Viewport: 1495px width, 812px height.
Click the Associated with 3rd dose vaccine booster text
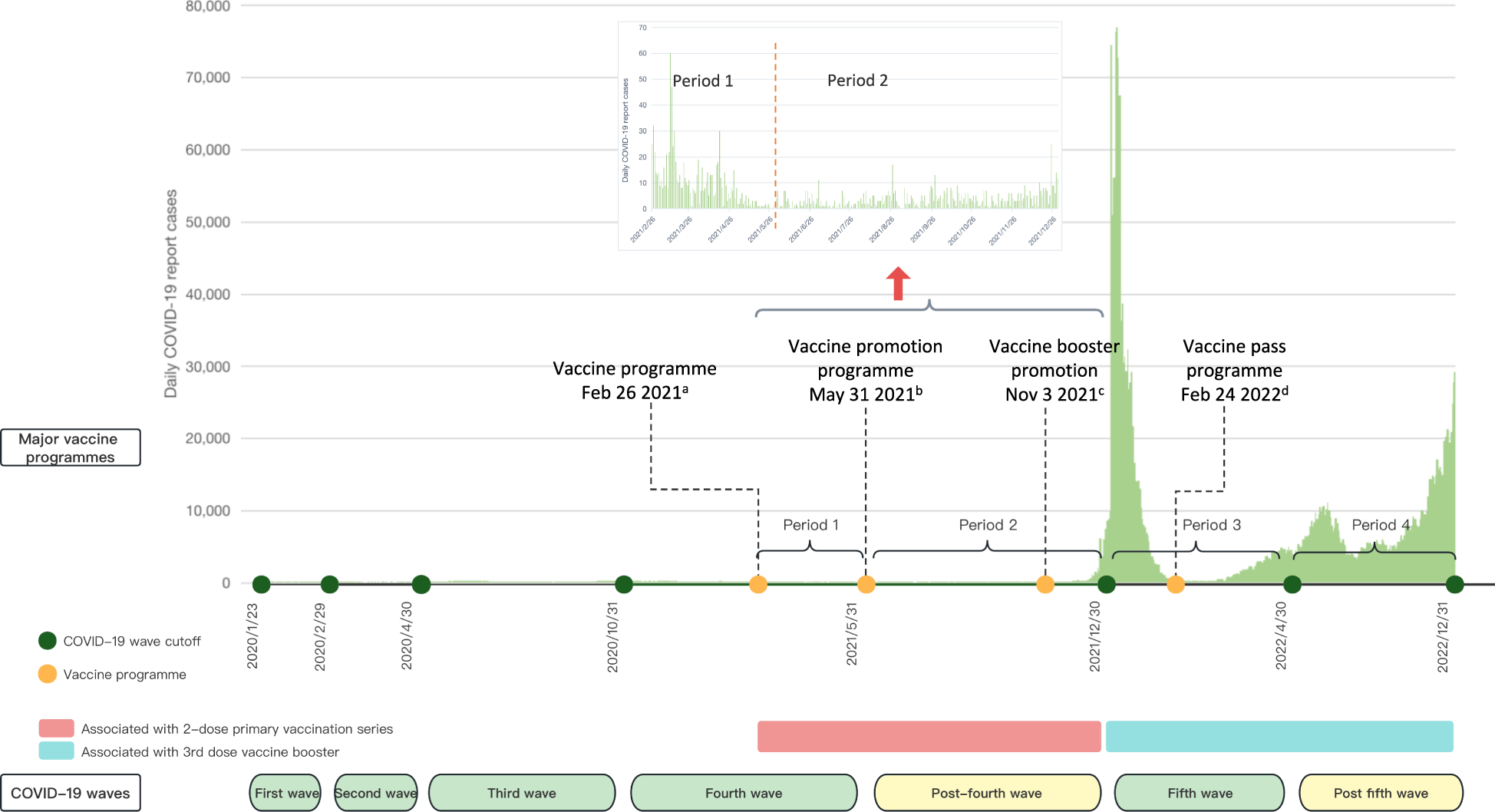210,752
